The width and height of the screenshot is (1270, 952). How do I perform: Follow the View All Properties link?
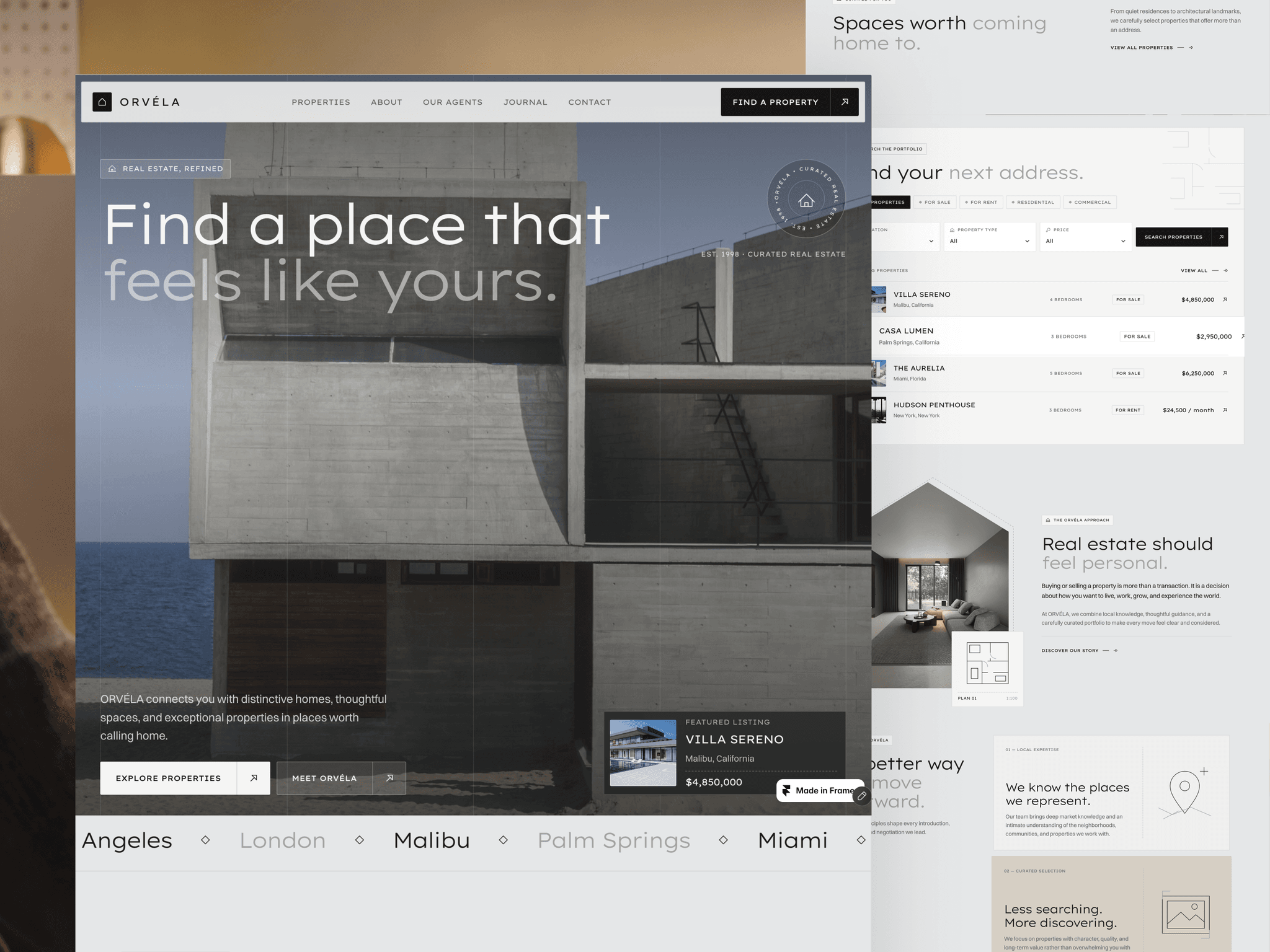pyautogui.click(x=1152, y=48)
